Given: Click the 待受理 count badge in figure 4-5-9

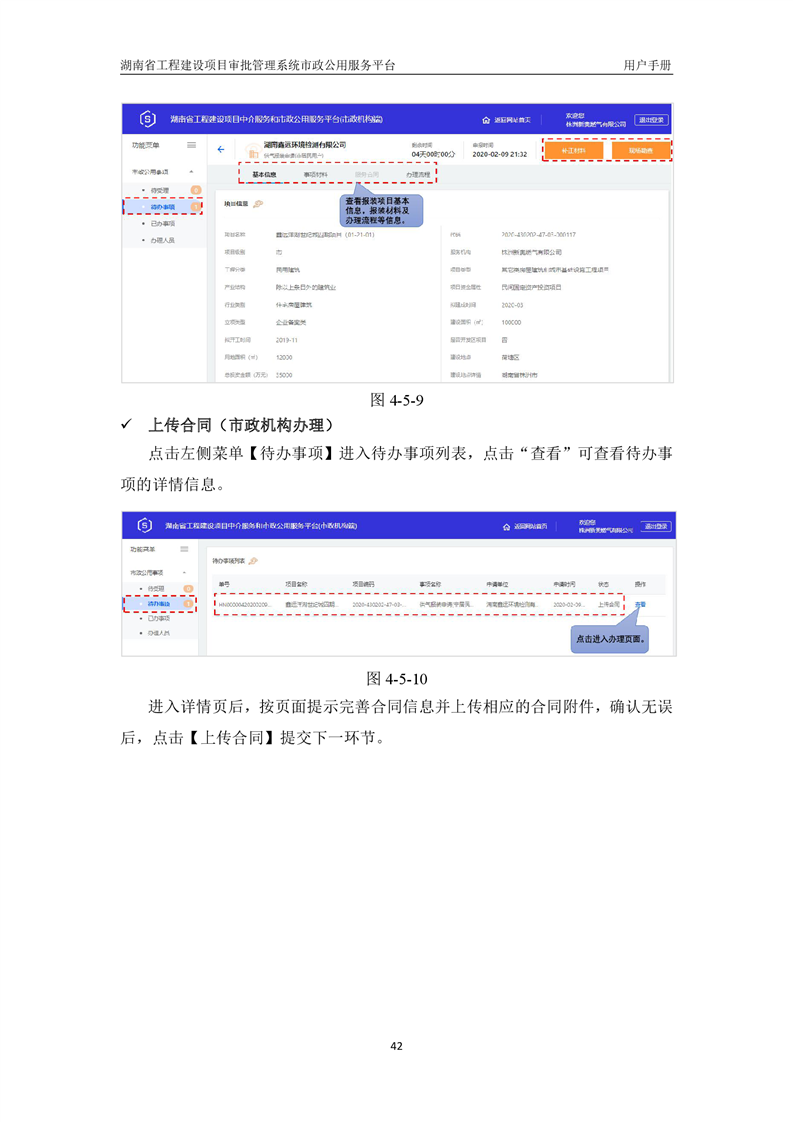Looking at the screenshot, I should (x=195, y=190).
